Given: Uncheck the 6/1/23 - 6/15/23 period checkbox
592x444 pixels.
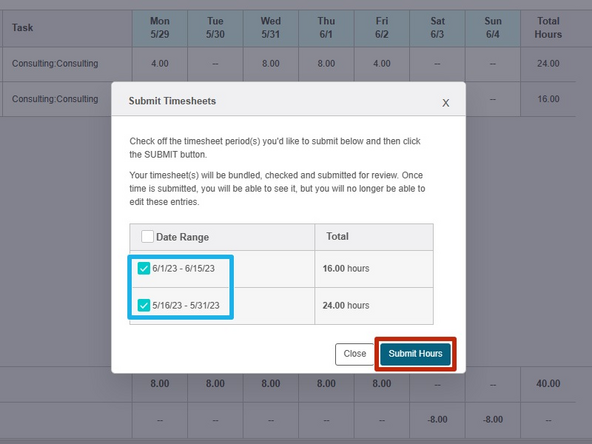Looking at the screenshot, I should point(144,268).
